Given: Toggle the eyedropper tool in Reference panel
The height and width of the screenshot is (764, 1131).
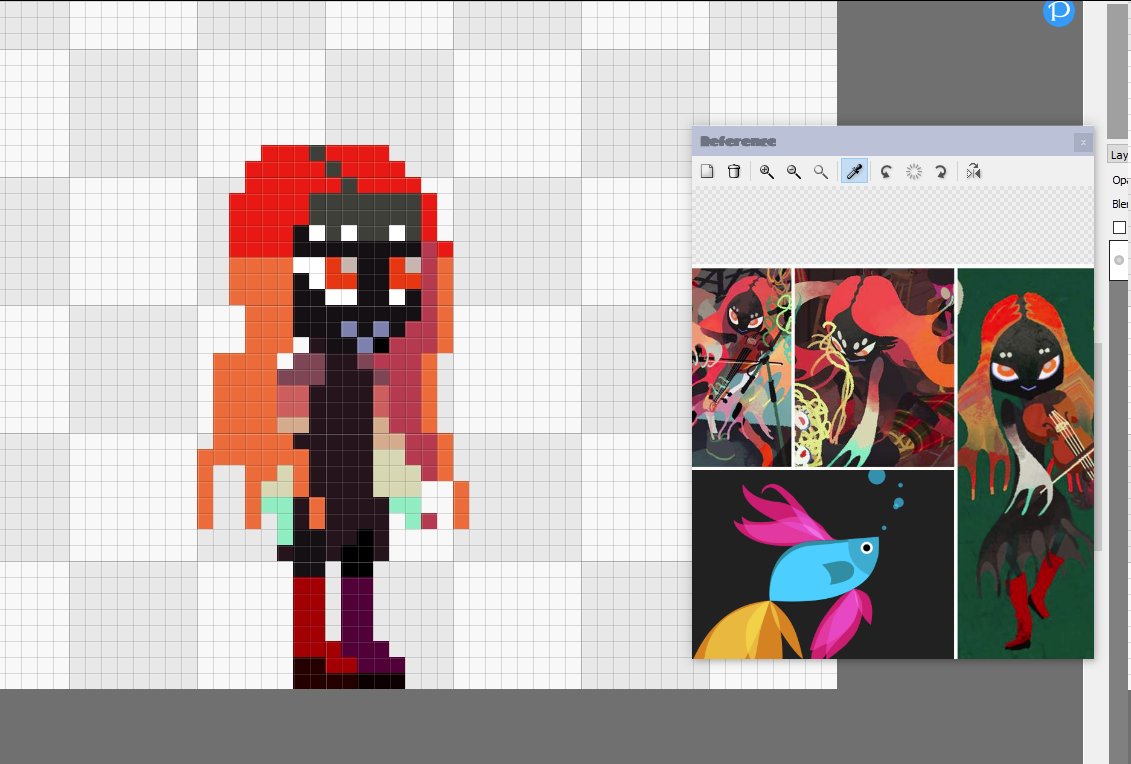Looking at the screenshot, I should click(x=854, y=172).
